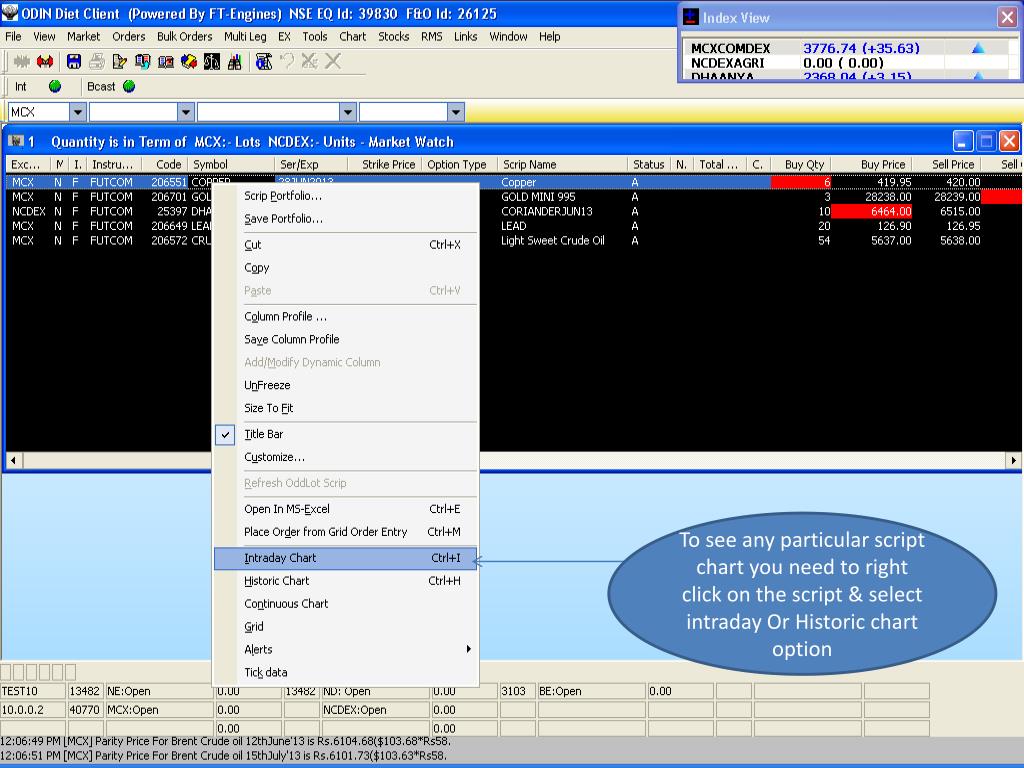Select Size To Fit option
This screenshot has height=768, width=1024.
[346, 408]
